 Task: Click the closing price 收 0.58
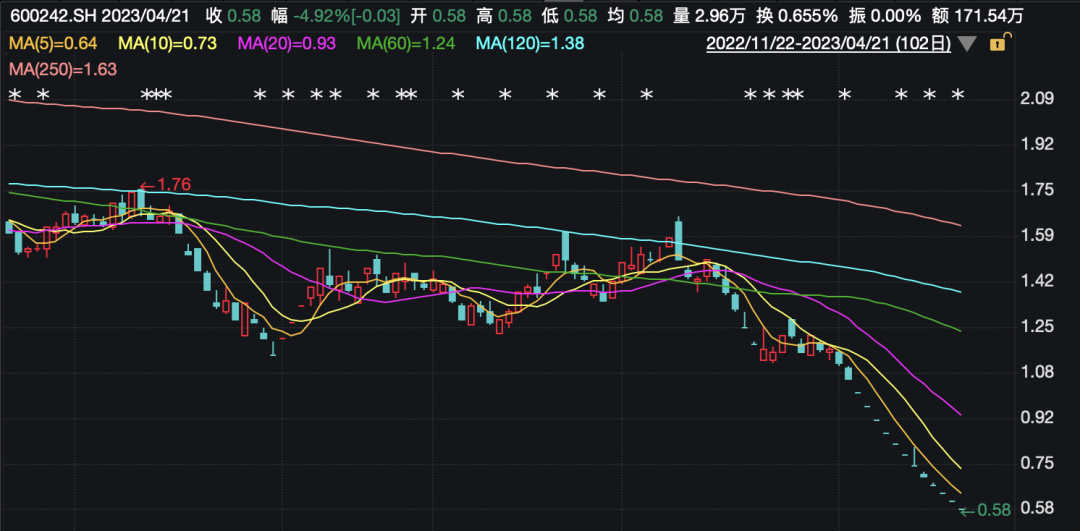234,14
